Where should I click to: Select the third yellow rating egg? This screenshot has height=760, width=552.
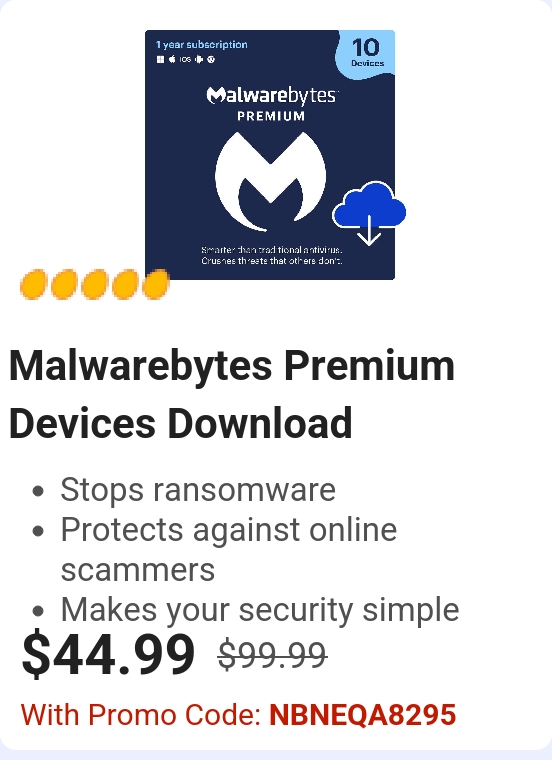point(95,284)
